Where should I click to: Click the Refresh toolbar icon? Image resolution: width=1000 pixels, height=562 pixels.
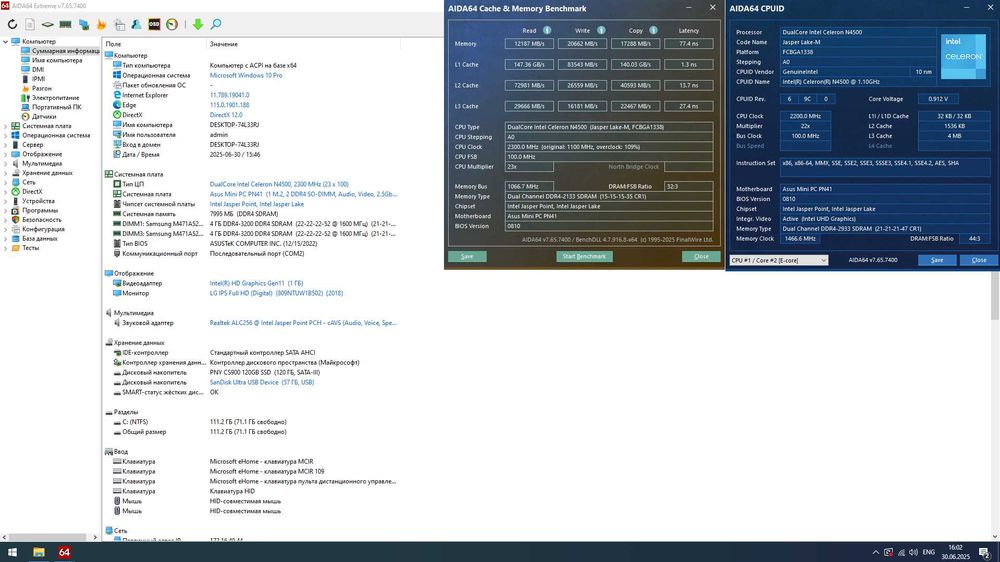[x=12, y=24]
